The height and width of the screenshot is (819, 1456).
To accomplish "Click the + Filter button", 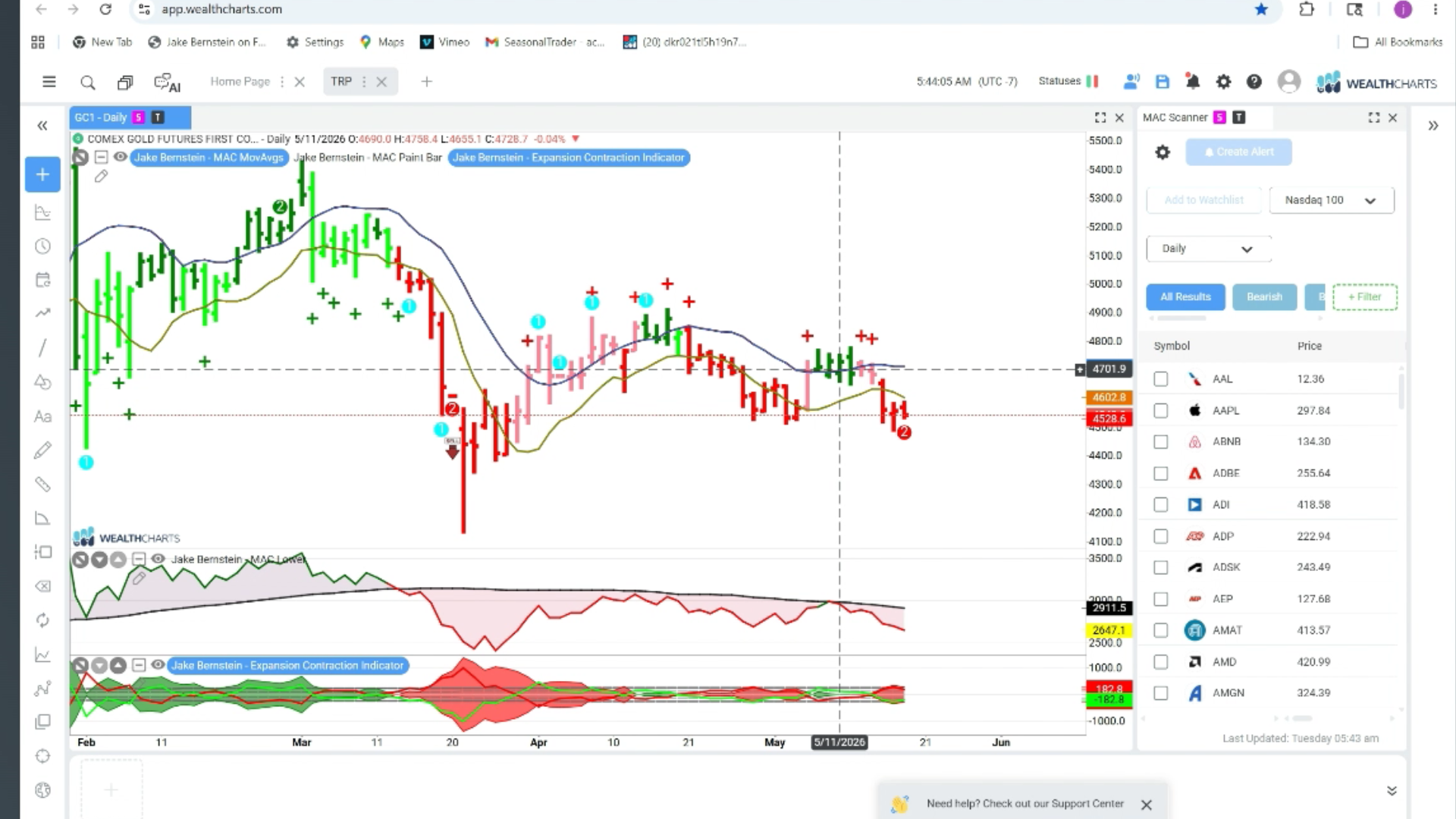I will pos(1364,297).
